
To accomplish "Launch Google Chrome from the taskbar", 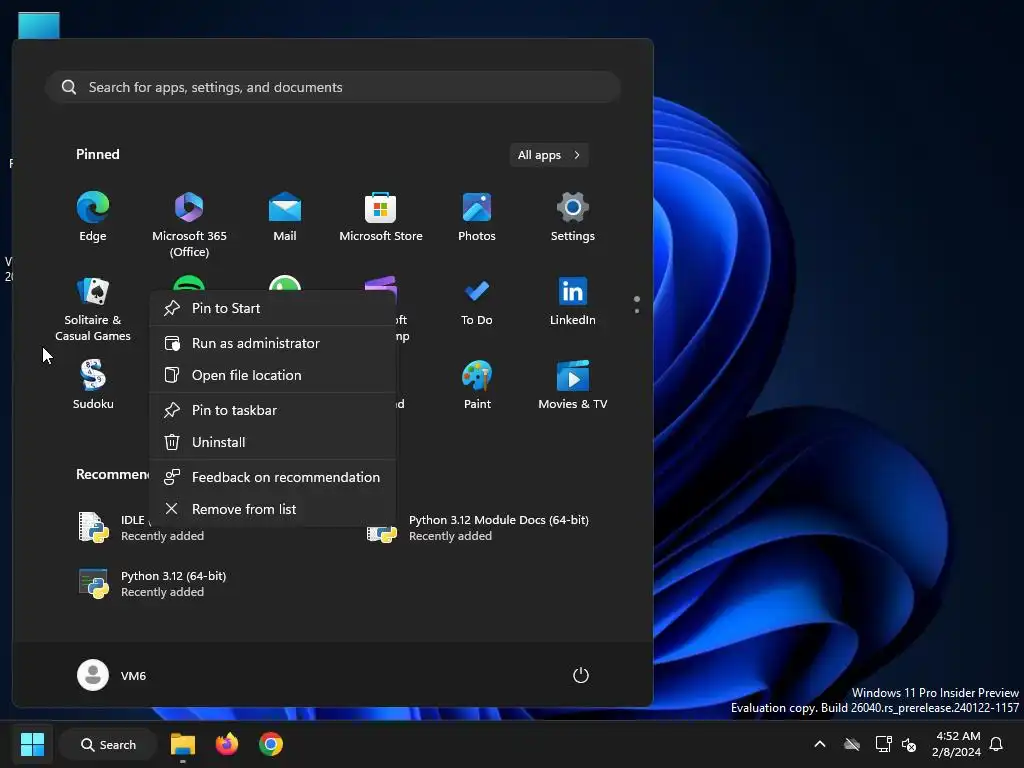I will click(270, 744).
